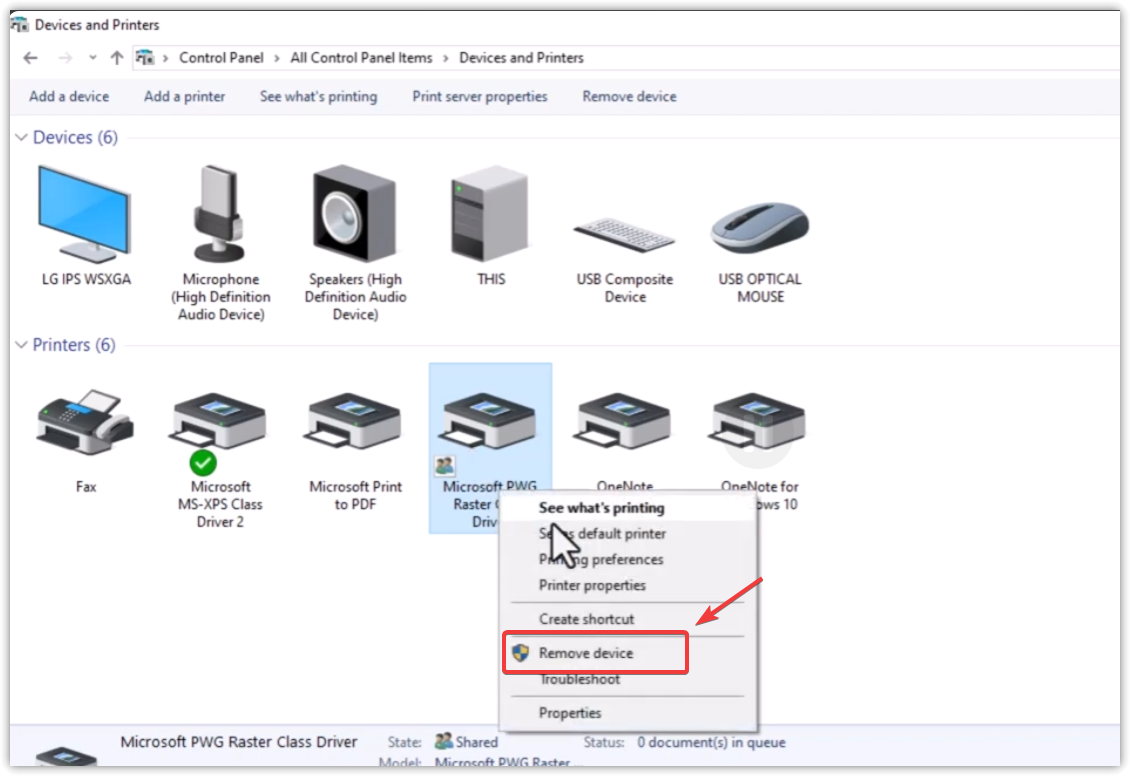Click the Shared state icon in details pane

pyautogui.click(x=444, y=741)
